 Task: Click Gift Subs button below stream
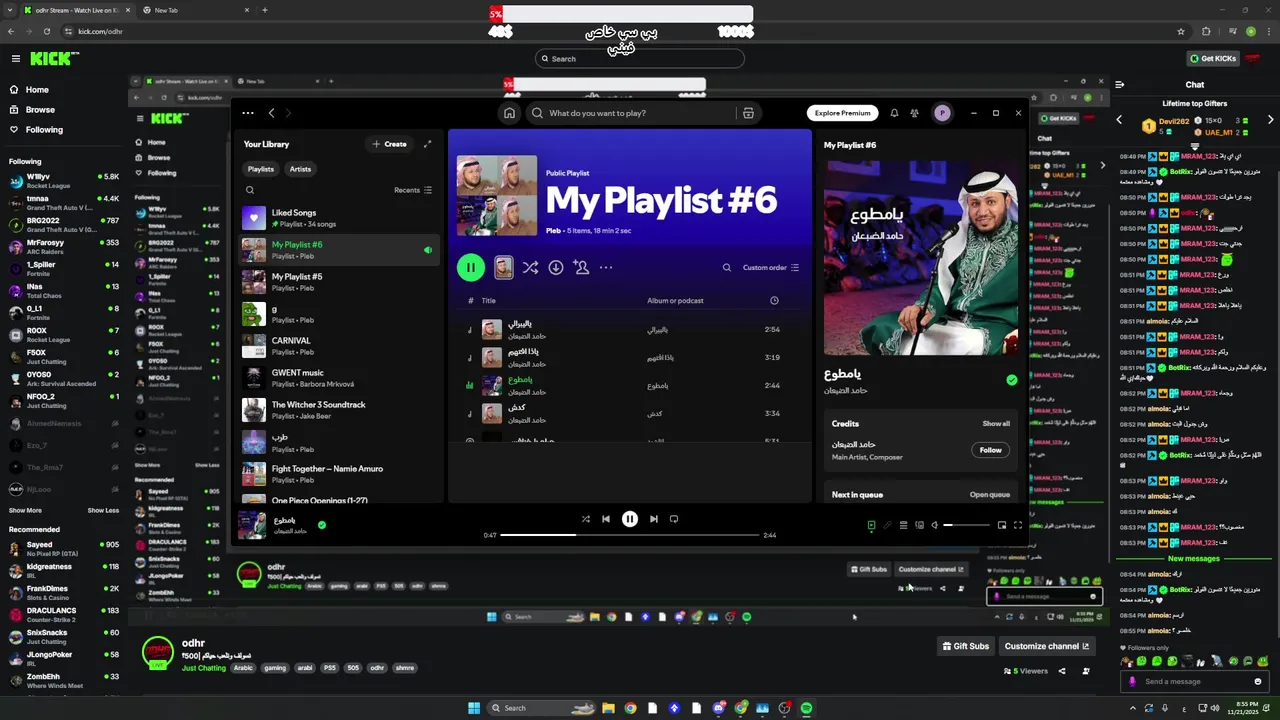pos(966,646)
